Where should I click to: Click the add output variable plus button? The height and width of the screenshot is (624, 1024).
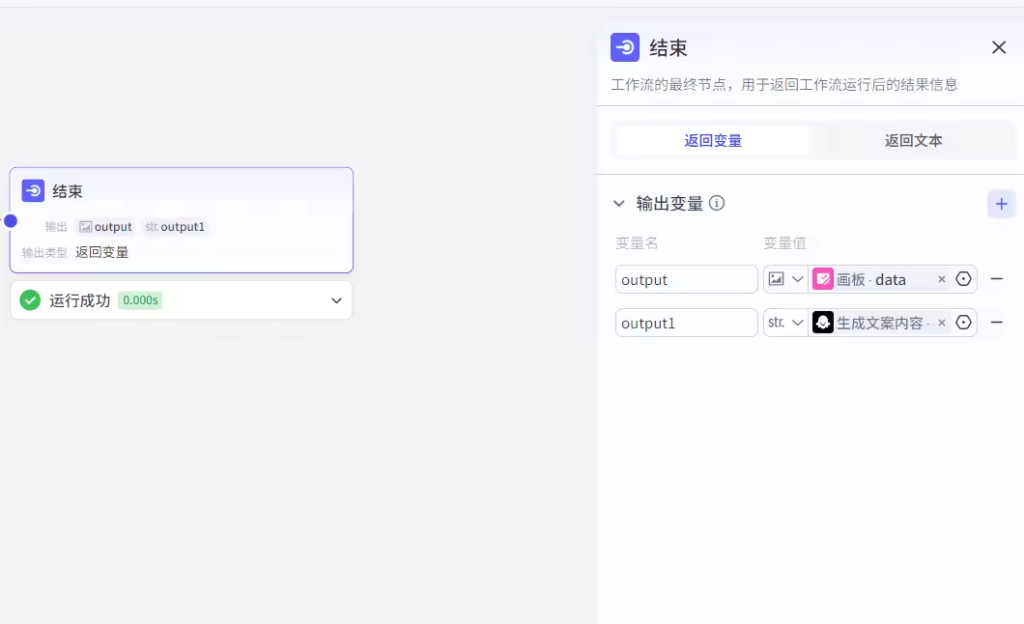(x=1001, y=204)
